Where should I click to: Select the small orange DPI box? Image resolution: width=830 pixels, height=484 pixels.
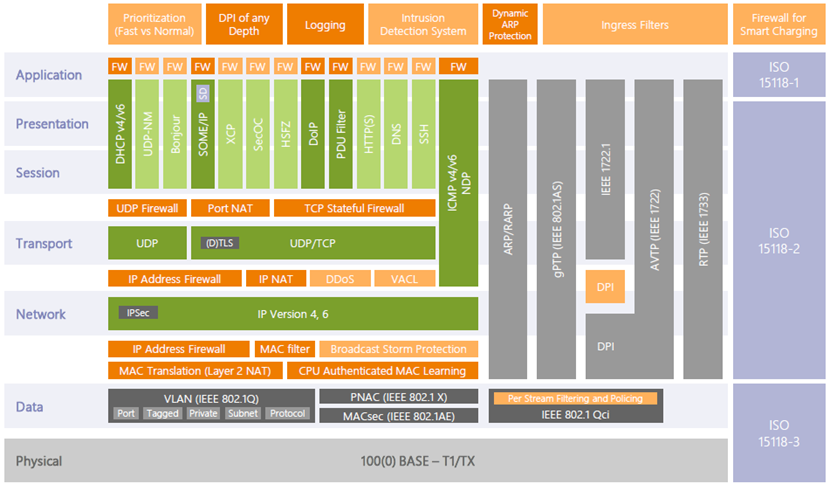[605, 287]
